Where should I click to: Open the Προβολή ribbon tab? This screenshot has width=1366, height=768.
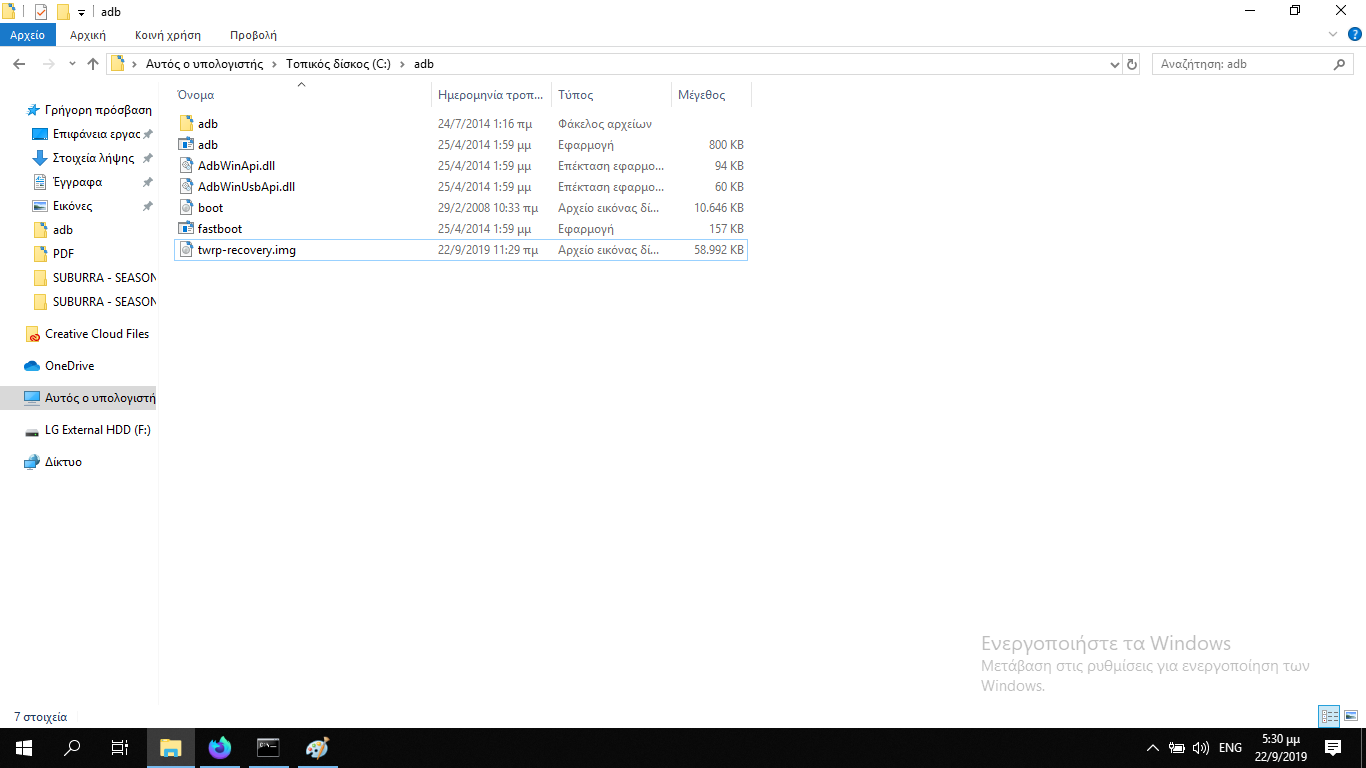(253, 35)
